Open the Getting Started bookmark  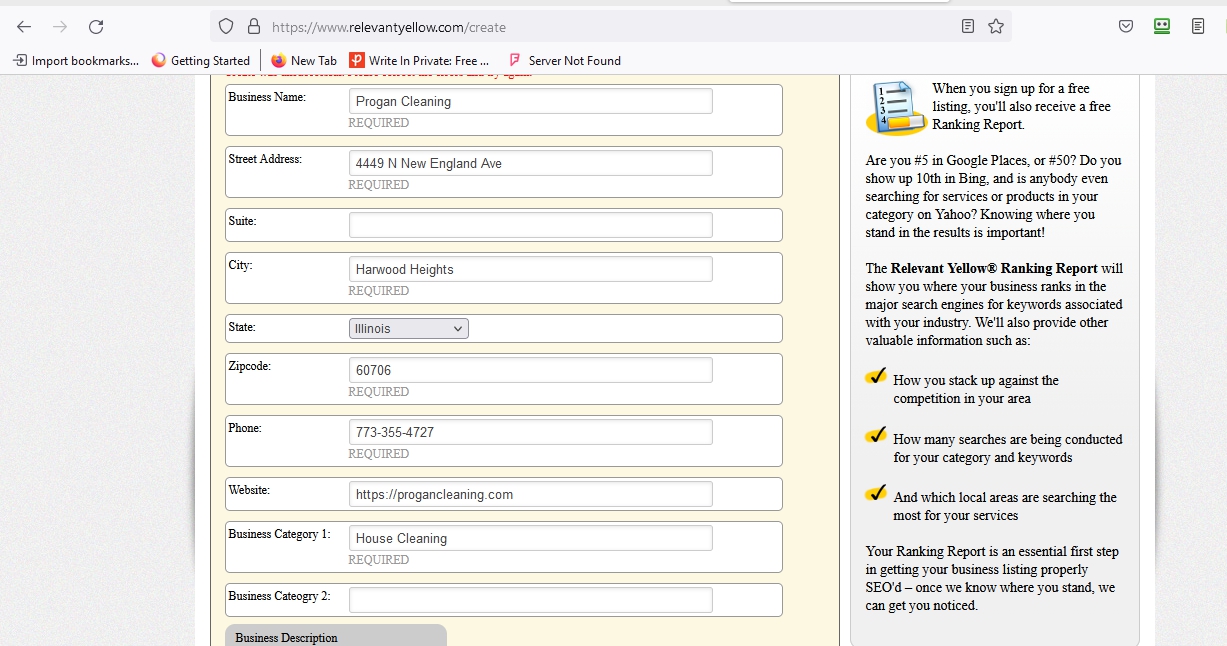(x=200, y=61)
